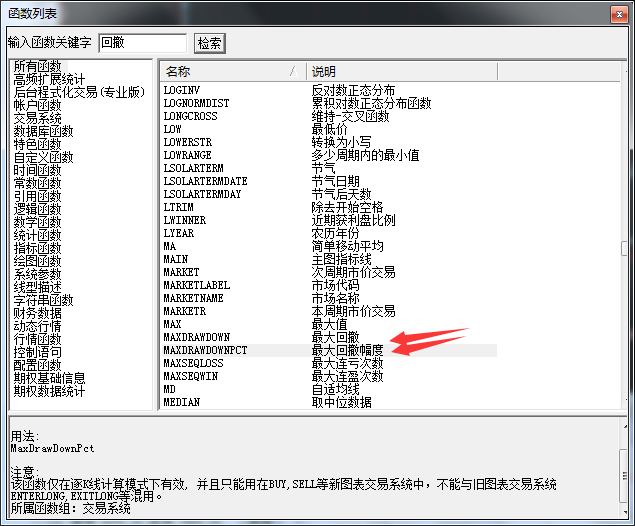
Task: Pick the 配置函数 category
Action: coord(37,365)
